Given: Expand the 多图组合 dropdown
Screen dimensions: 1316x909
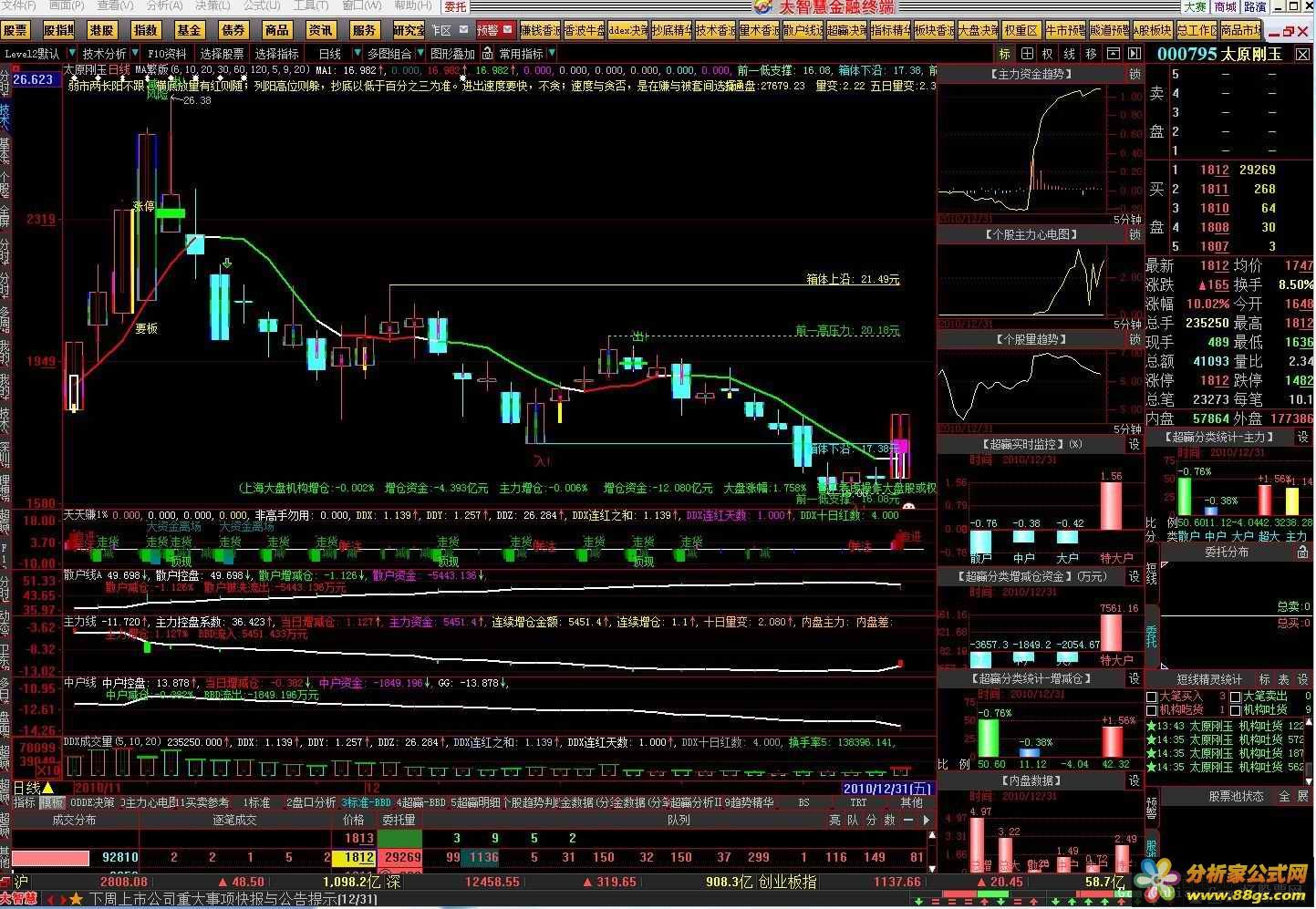Looking at the screenshot, I should click(419, 54).
